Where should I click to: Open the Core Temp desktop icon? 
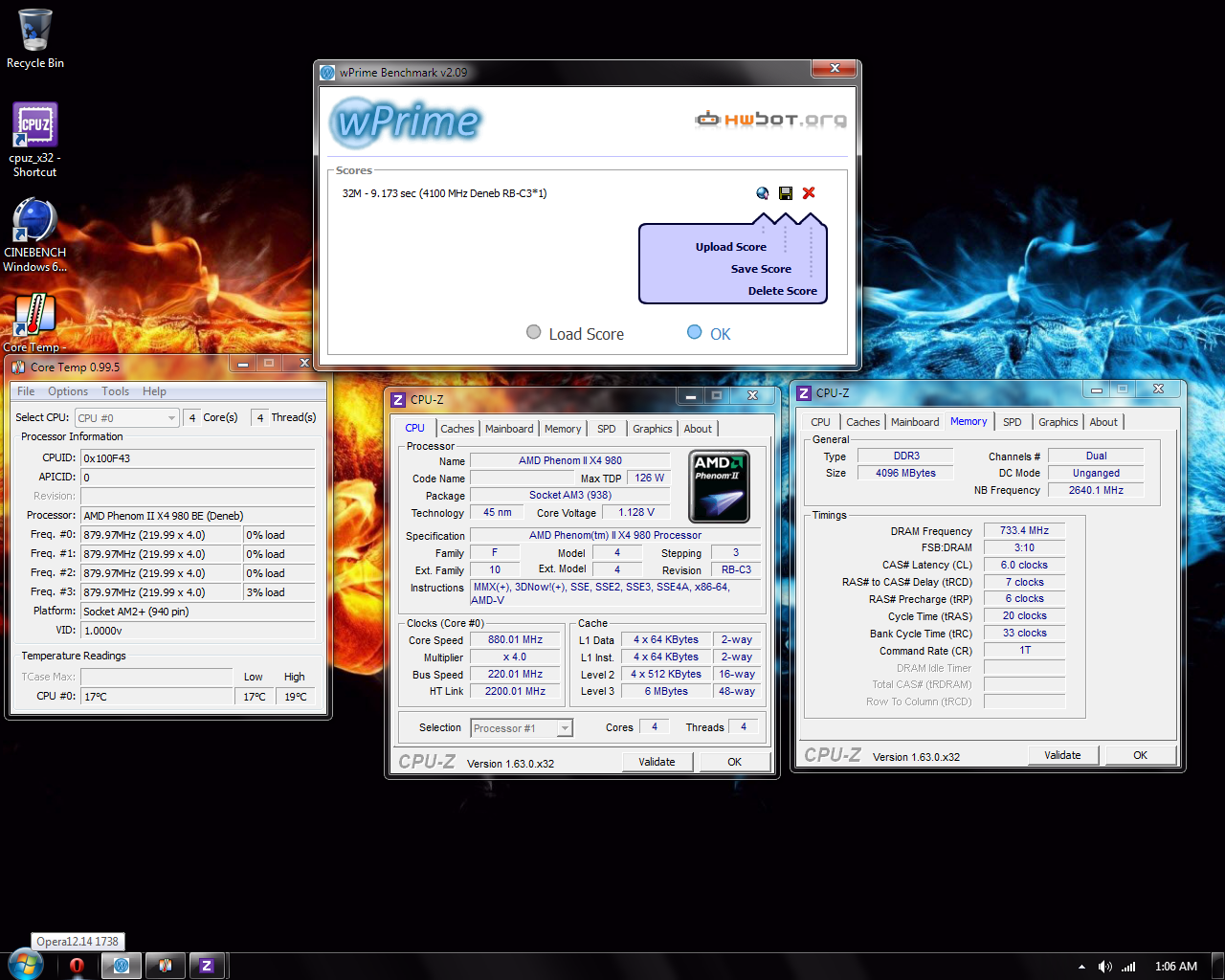coord(35,323)
